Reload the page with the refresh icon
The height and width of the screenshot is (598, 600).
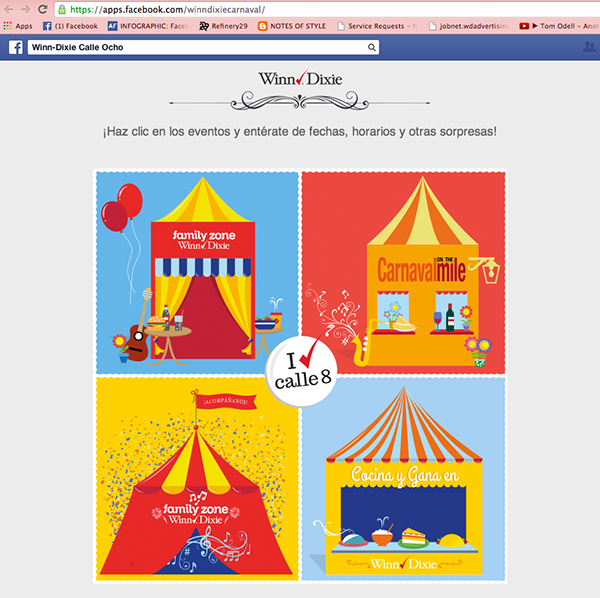[x=43, y=9]
